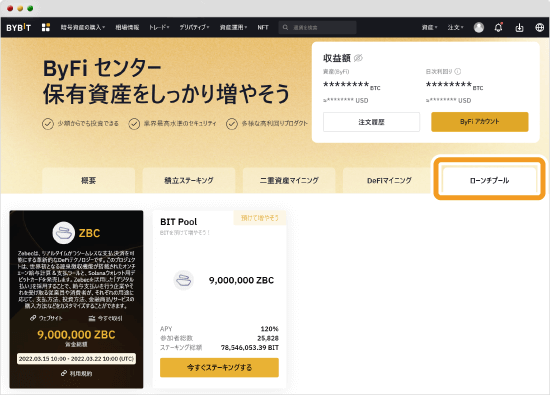Click the 120% APY value
The width and height of the screenshot is (550, 395).
[269, 329]
